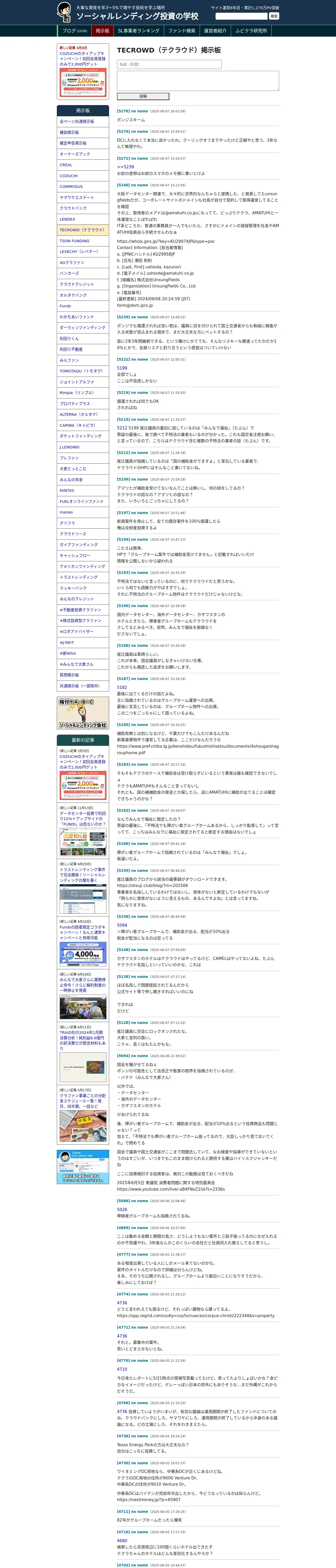Open the J.LENDING board link
The height and width of the screenshot is (1568, 336).
83,447
